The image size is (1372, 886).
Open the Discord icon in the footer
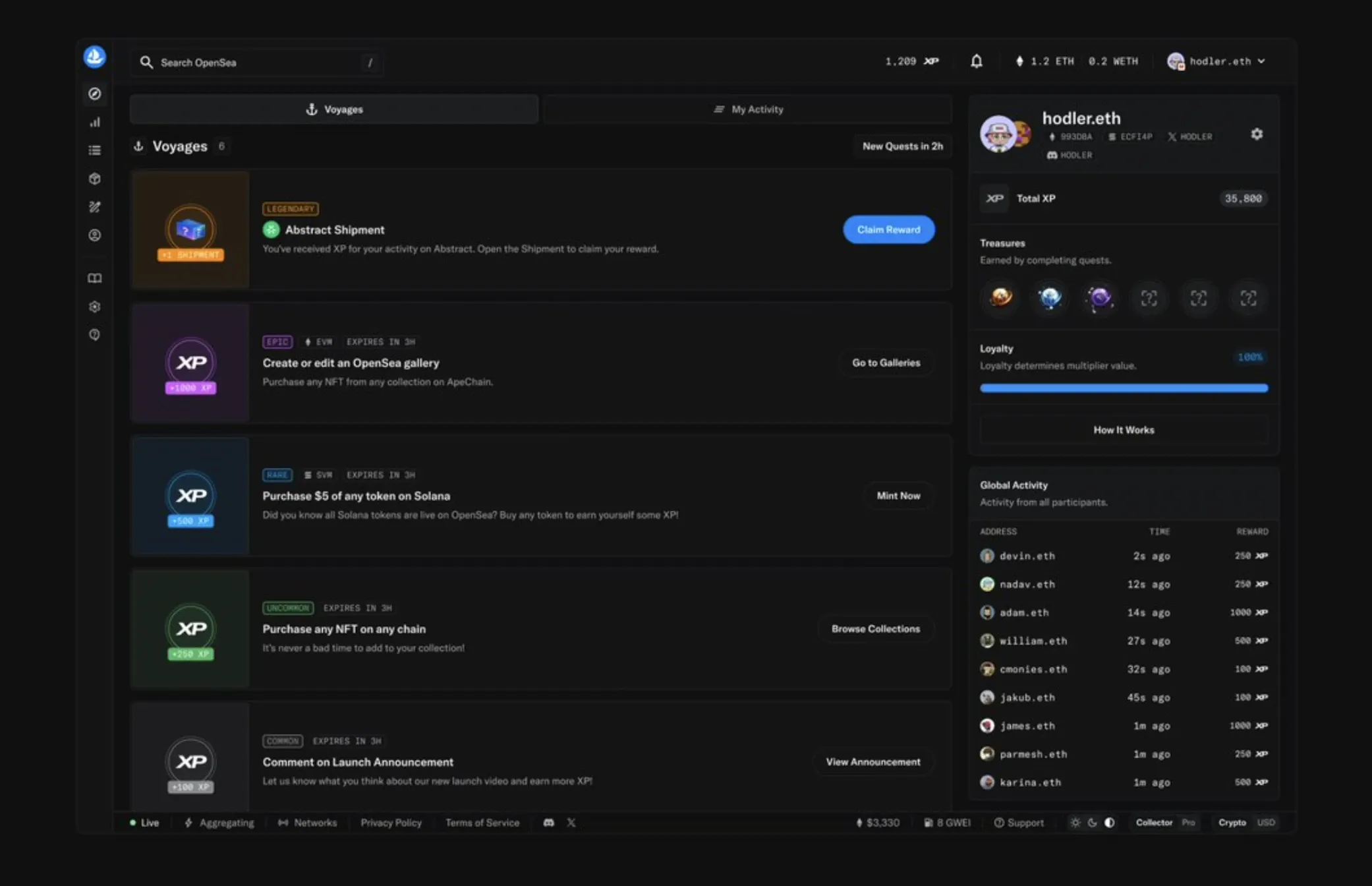tap(548, 823)
